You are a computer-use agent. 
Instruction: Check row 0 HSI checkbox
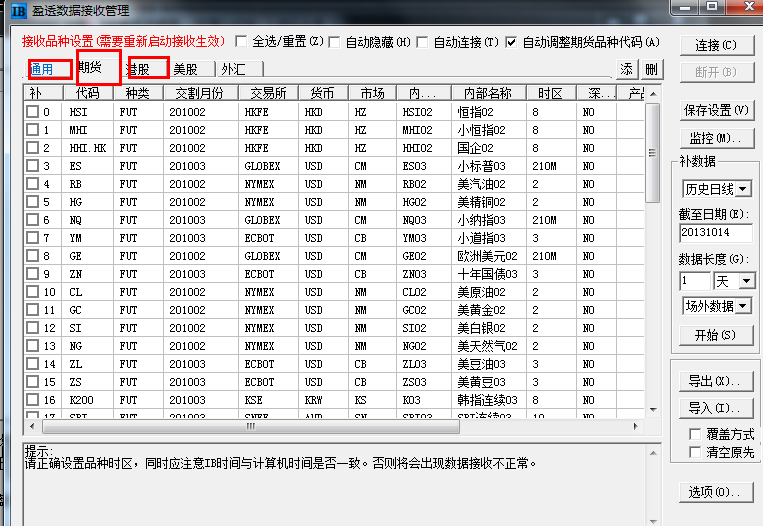point(33,112)
